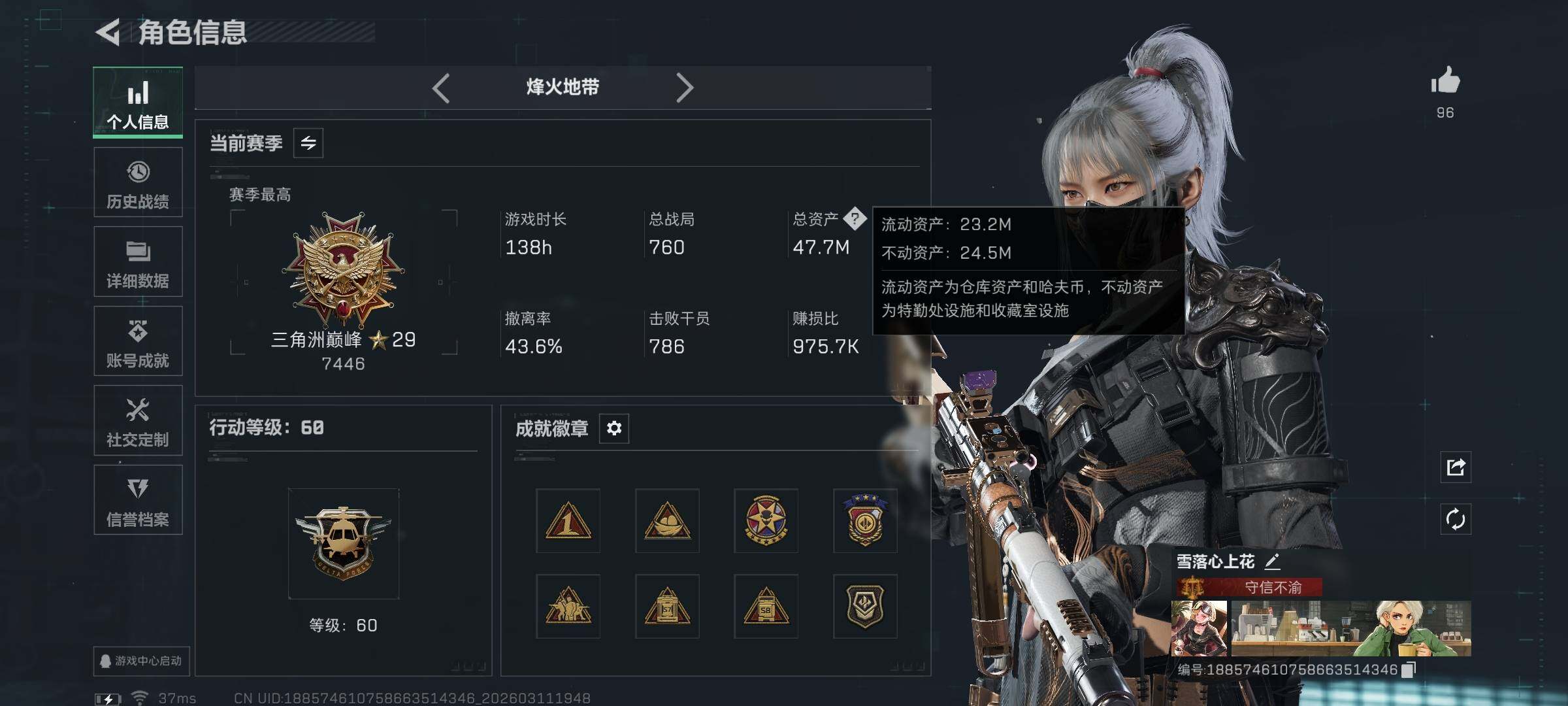Click the 游戏中心启动 button

pos(141,661)
